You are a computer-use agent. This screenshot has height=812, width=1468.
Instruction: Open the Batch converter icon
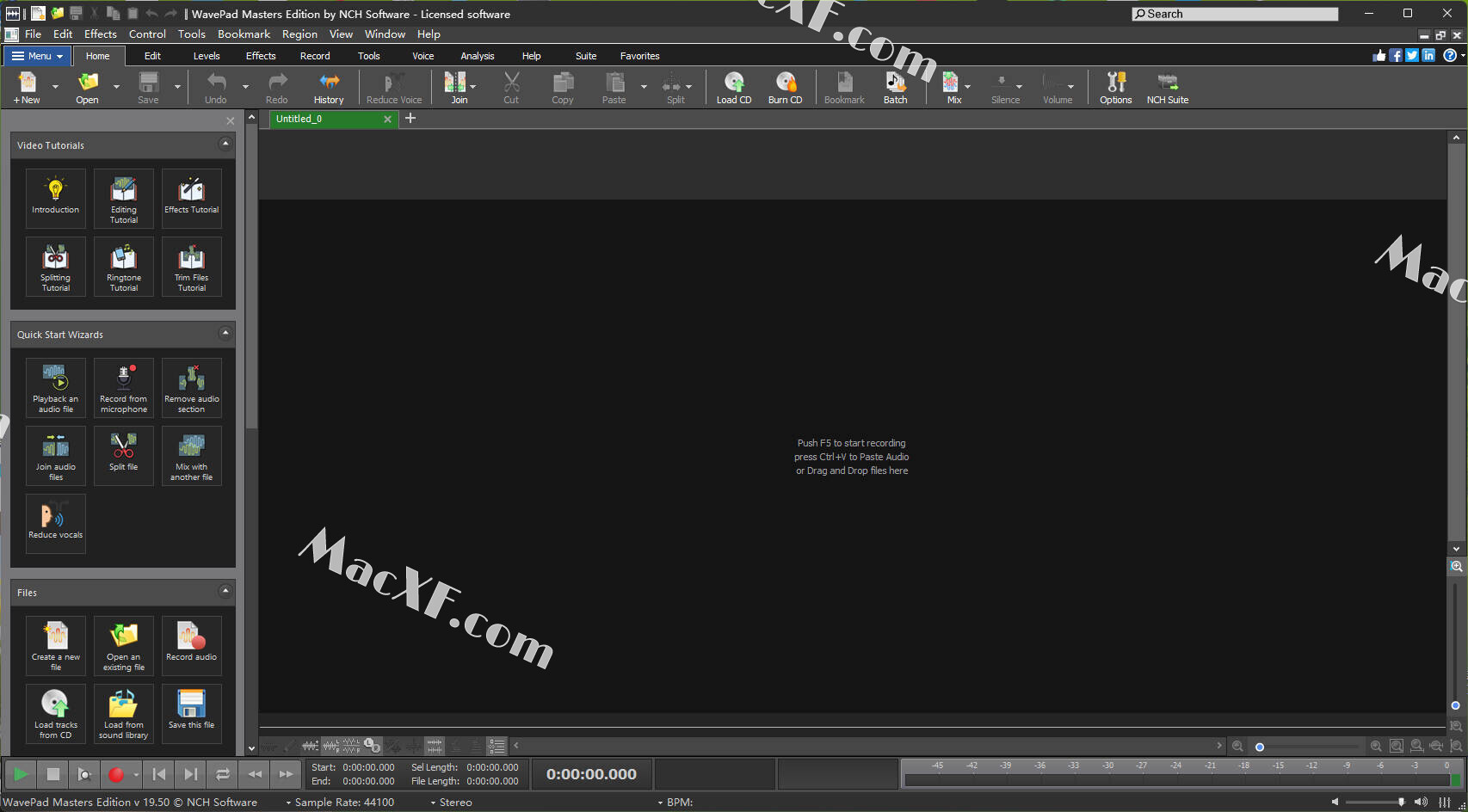pos(895,88)
